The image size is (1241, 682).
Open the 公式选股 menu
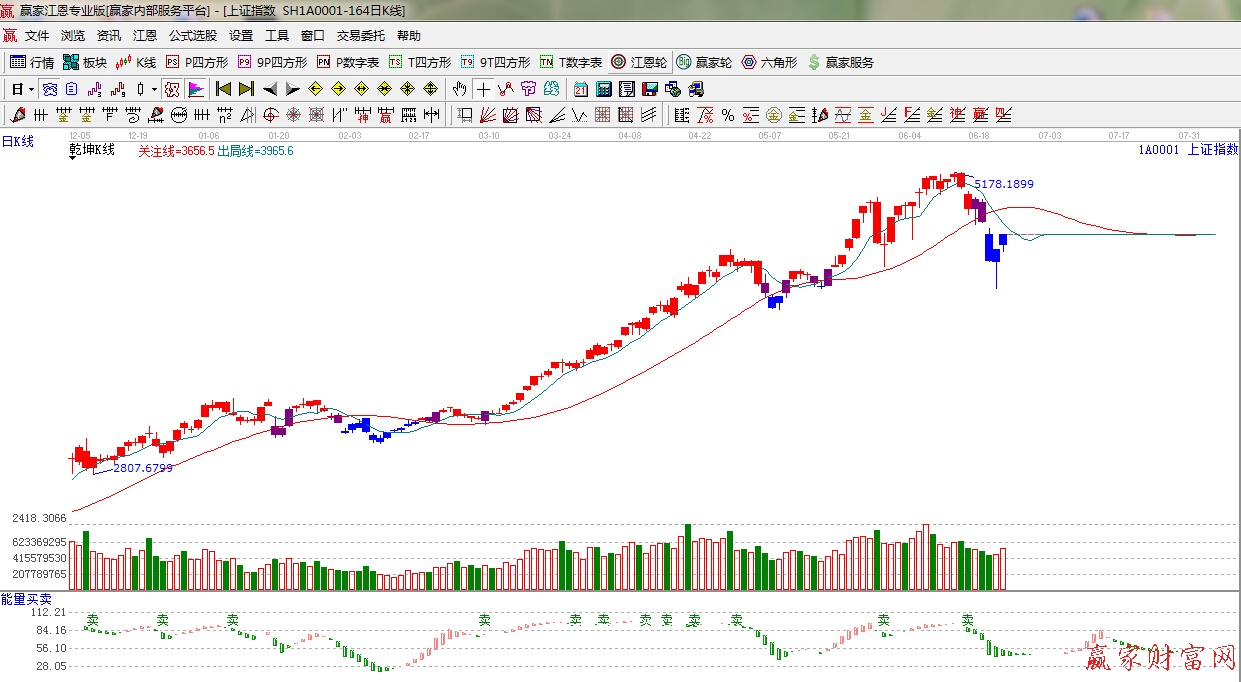[x=192, y=36]
